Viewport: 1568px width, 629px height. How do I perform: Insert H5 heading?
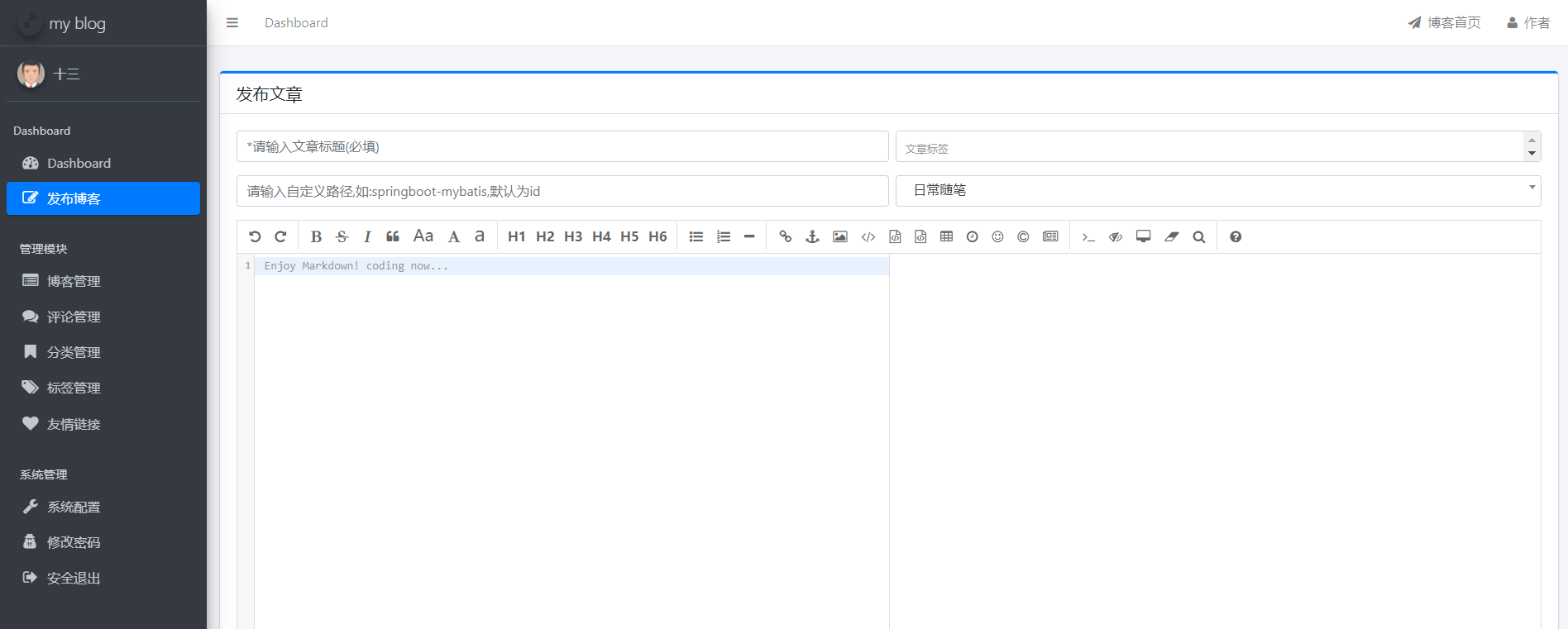(x=629, y=236)
